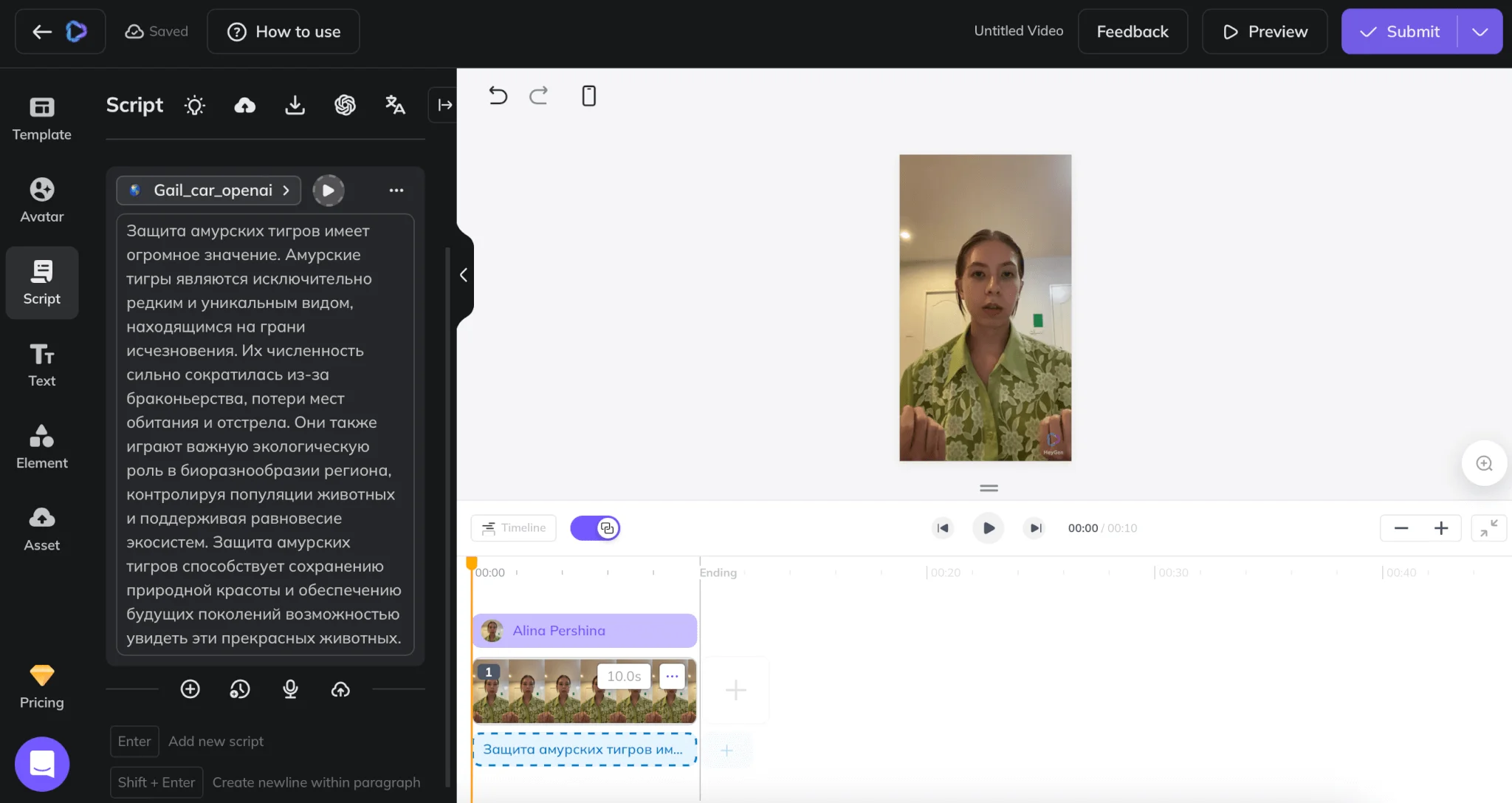The width and height of the screenshot is (1512, 803).
Task: Click the Preview button
Action: click(1265, 32)
